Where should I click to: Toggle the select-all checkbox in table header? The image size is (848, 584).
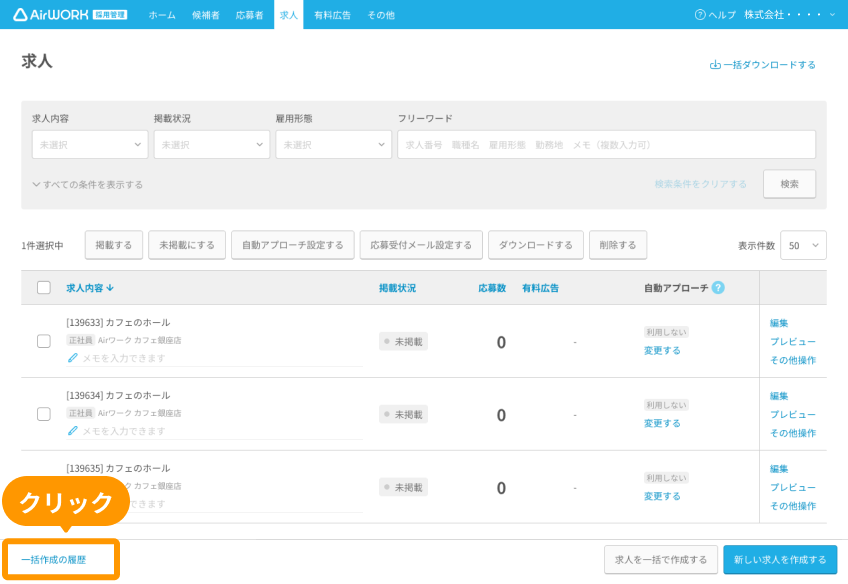pos(44,287)
